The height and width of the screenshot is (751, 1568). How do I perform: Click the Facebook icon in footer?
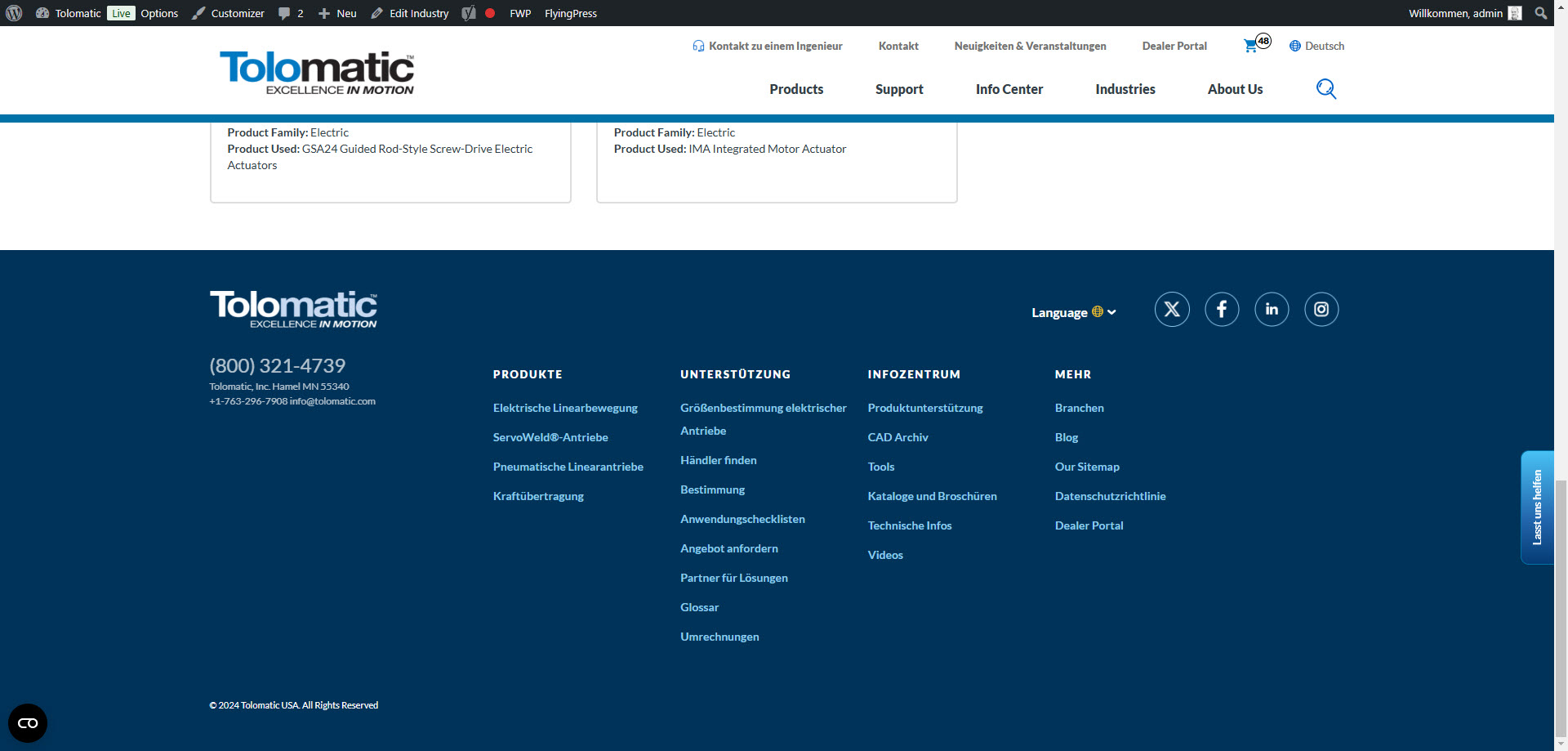1222,310
